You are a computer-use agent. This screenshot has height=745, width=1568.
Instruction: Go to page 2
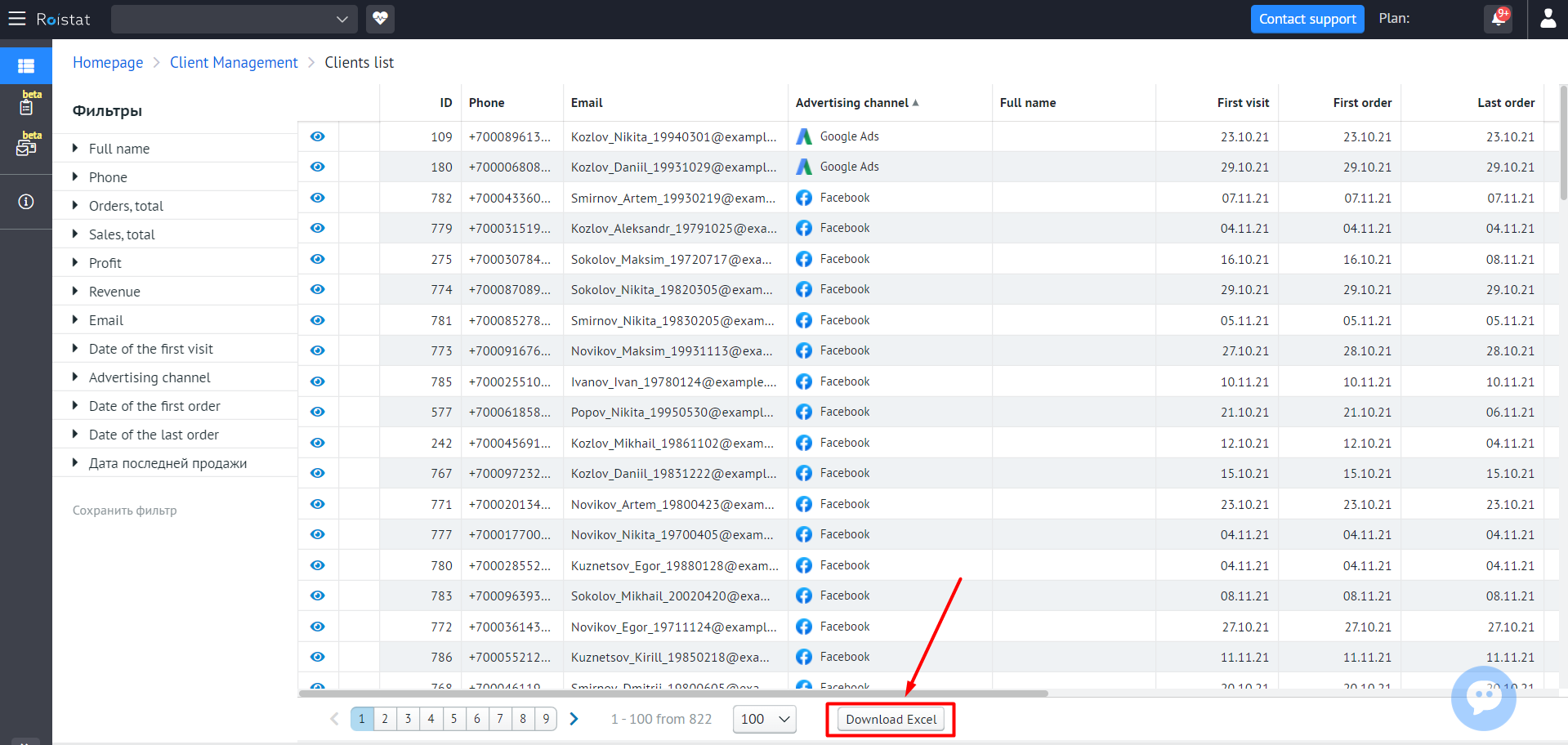[x=385, y=719]
